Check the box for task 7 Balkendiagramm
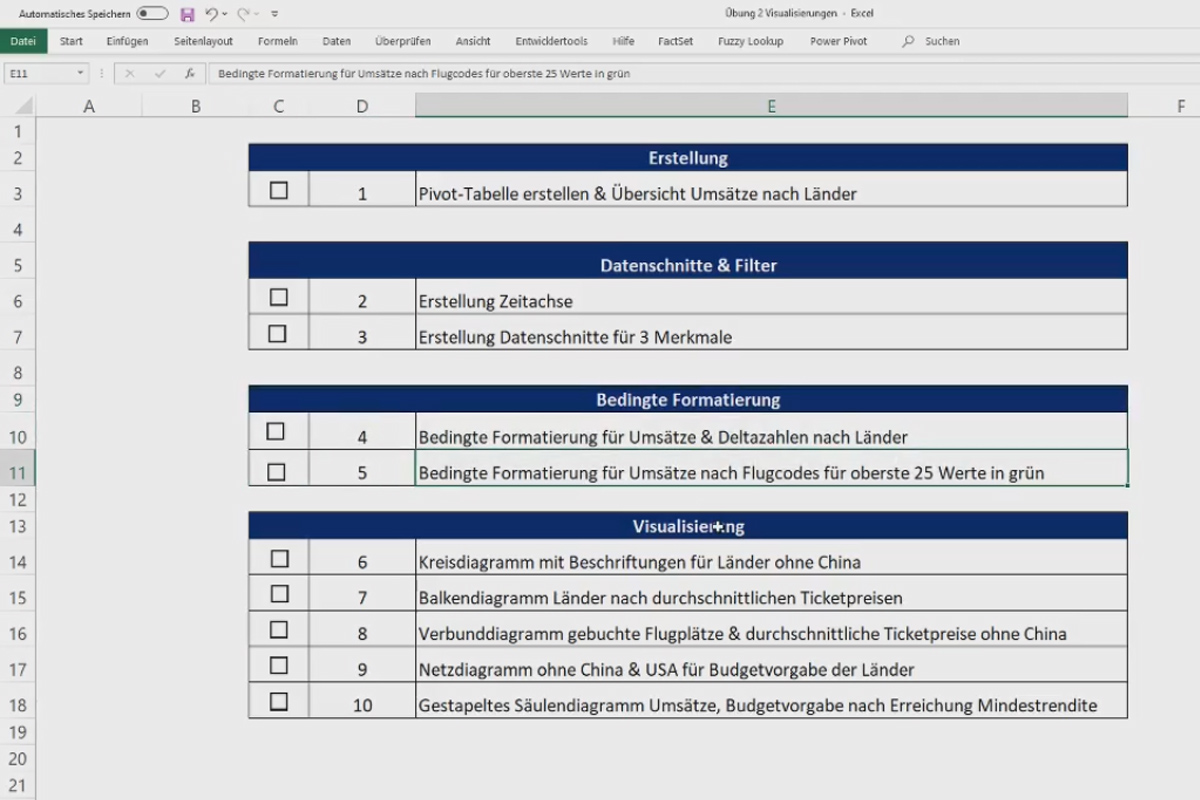 [279, 594]
